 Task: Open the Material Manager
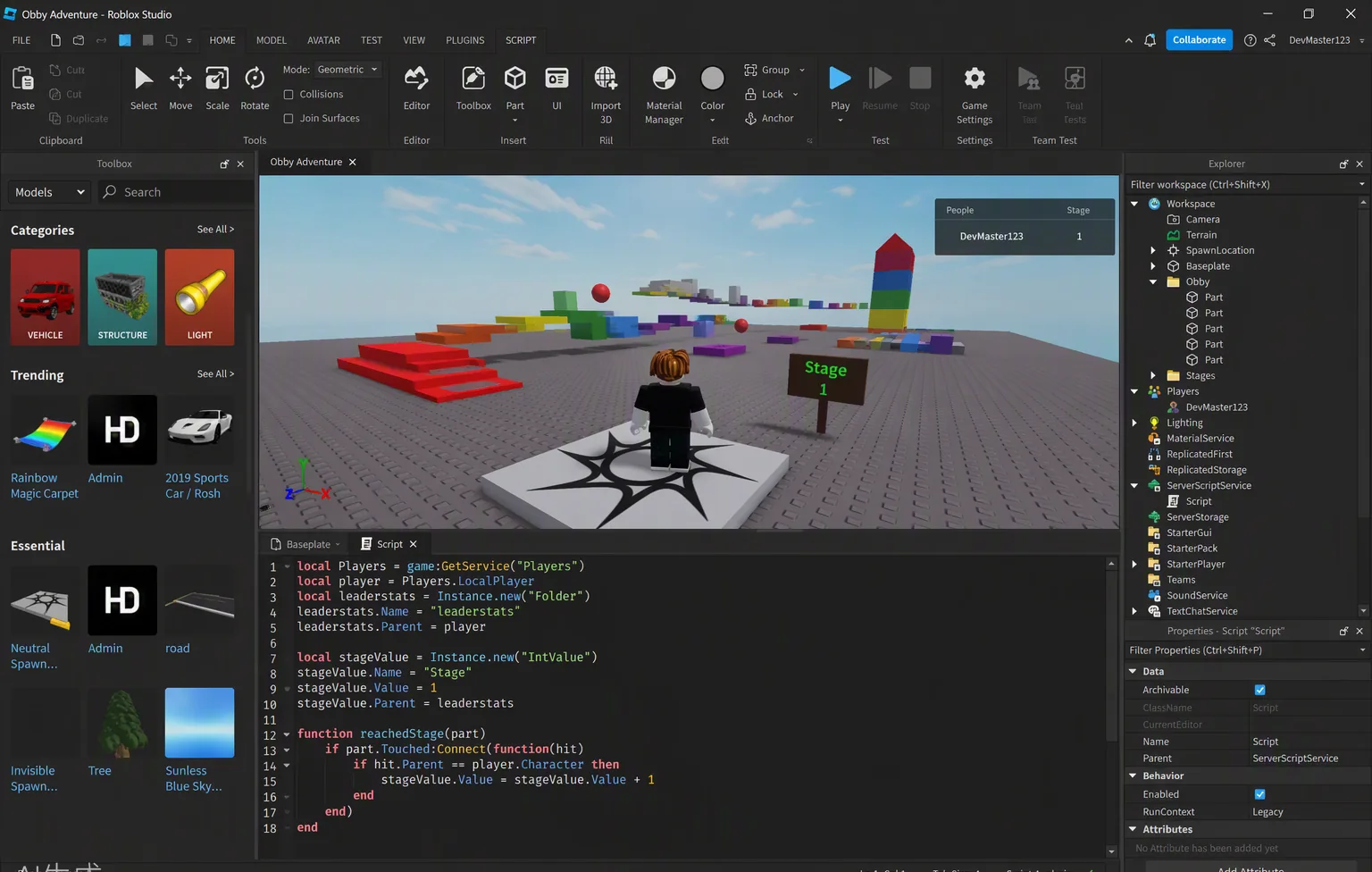click(664, 95)
